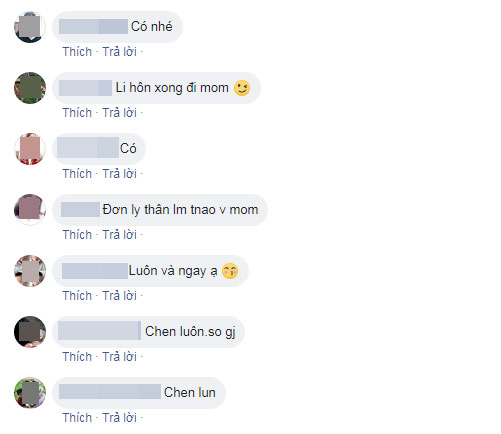This screenshot has height=434, width=501.
Task: Open avatar beside "Chen luôn.so gj" comment
Action: pos(30,332)
